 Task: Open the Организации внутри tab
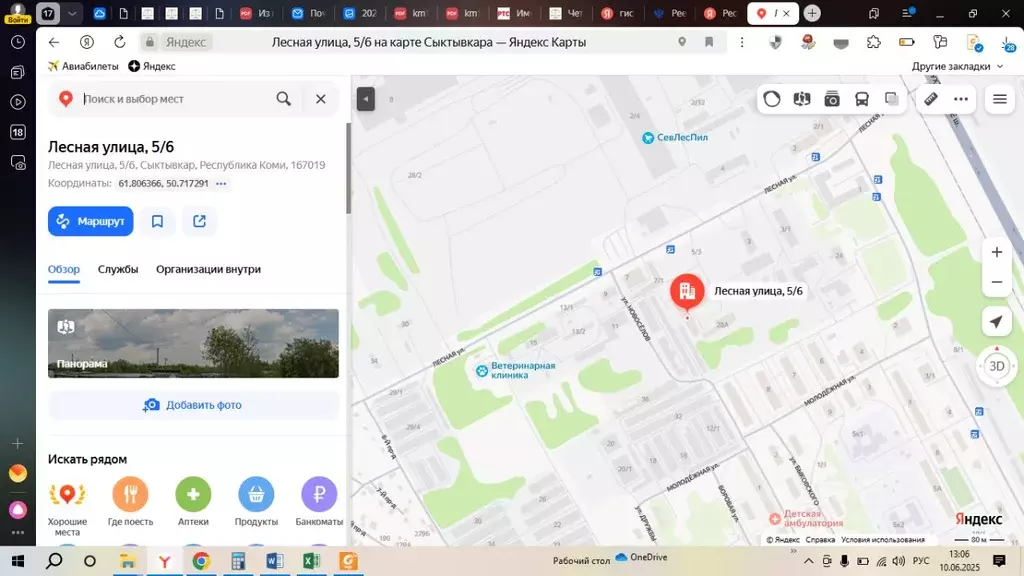208,269
